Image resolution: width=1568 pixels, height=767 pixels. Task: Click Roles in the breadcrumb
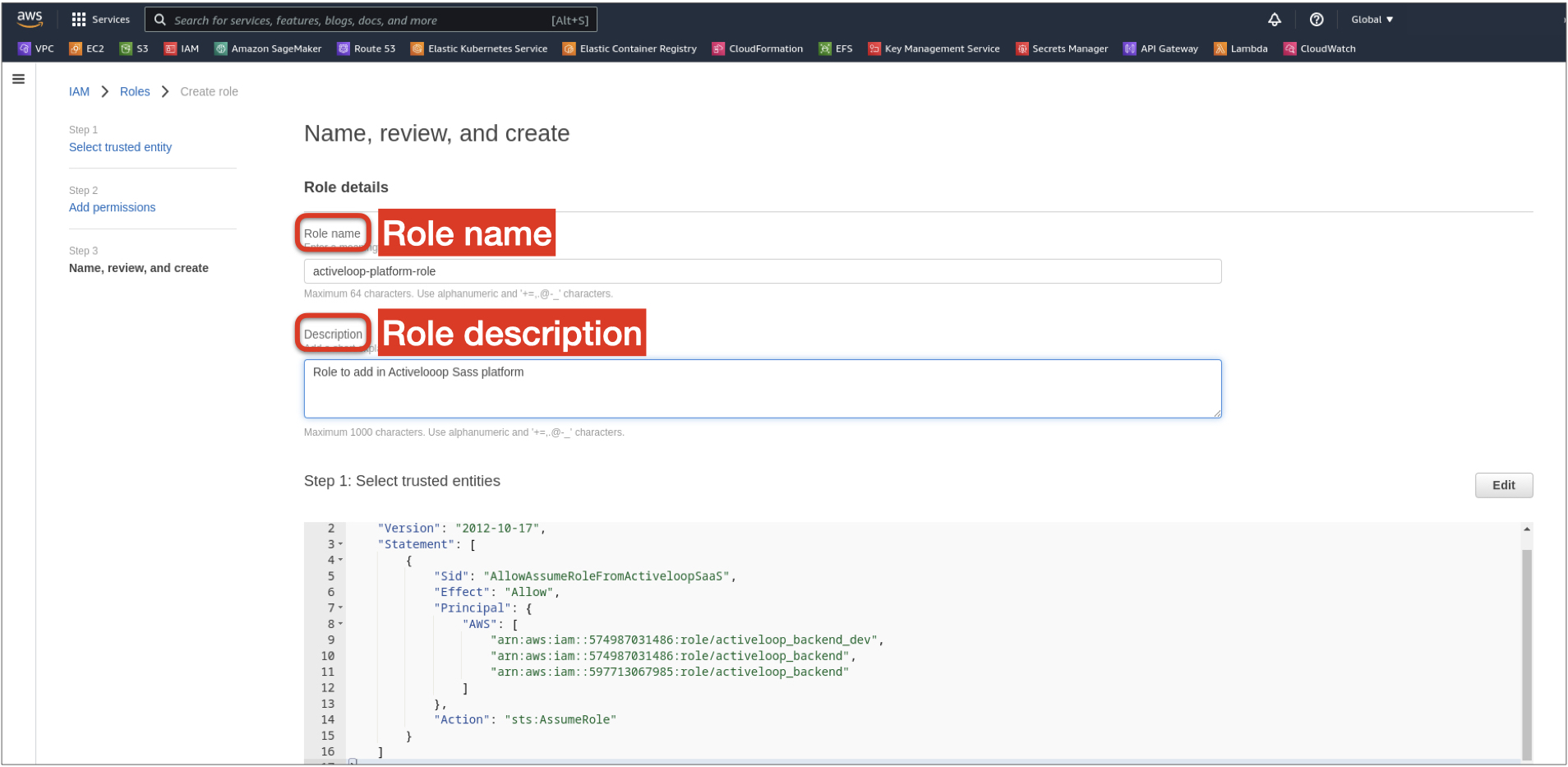tap(135, 91)
